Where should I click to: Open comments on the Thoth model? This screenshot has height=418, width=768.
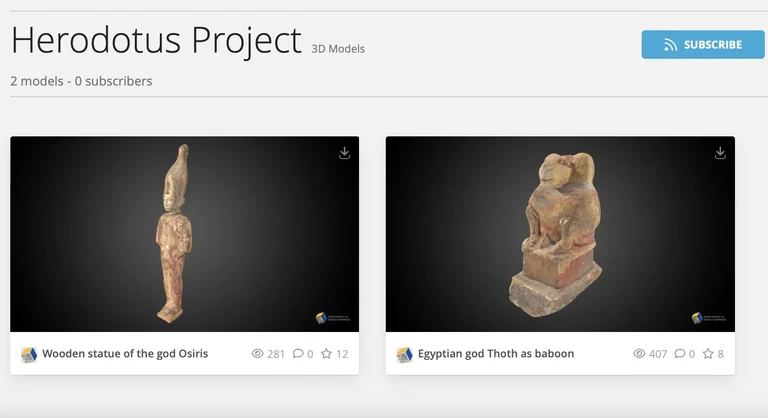click(680, 354)
